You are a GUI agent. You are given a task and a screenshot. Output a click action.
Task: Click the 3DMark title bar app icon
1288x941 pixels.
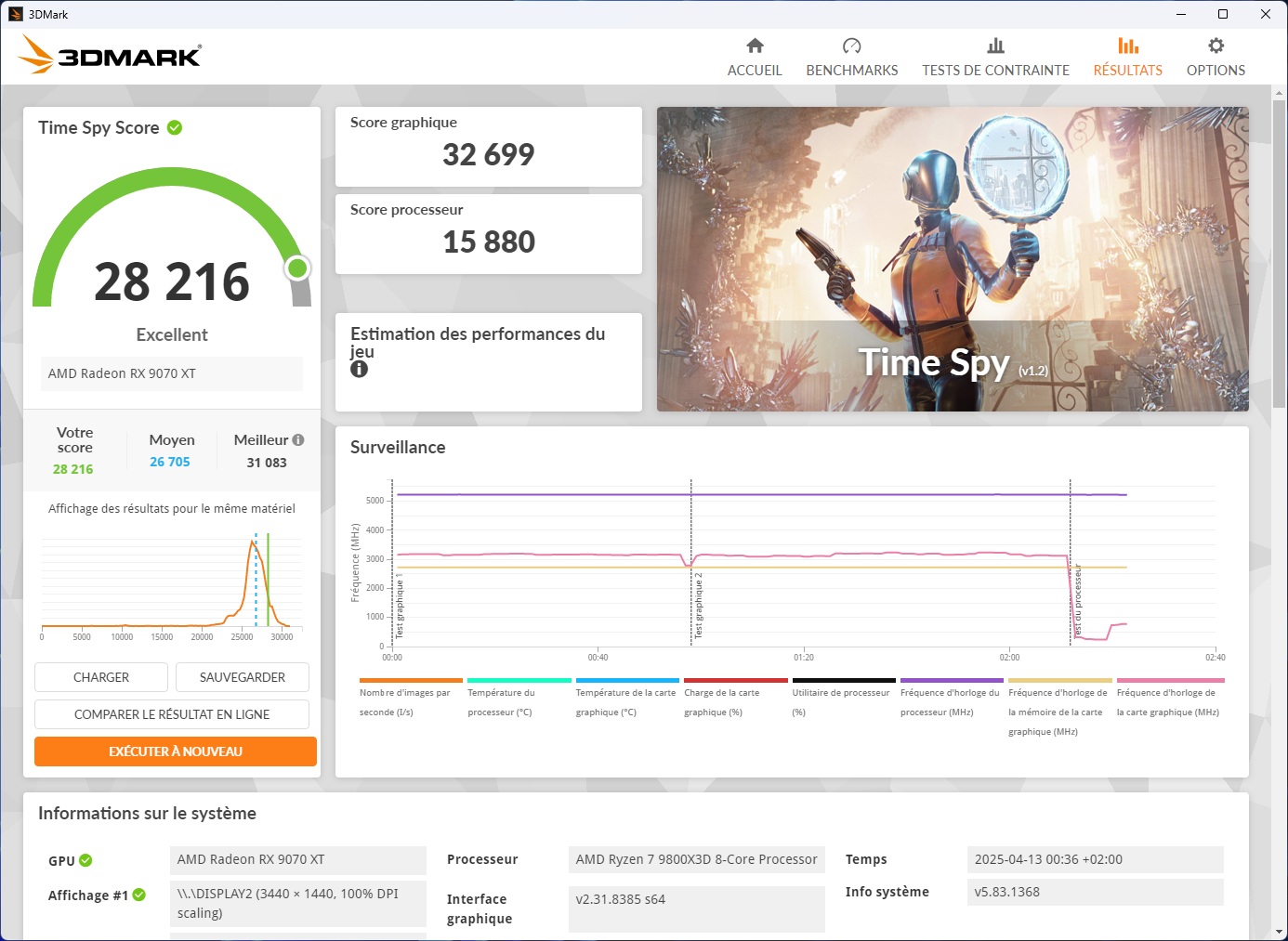tap(16, 14)
